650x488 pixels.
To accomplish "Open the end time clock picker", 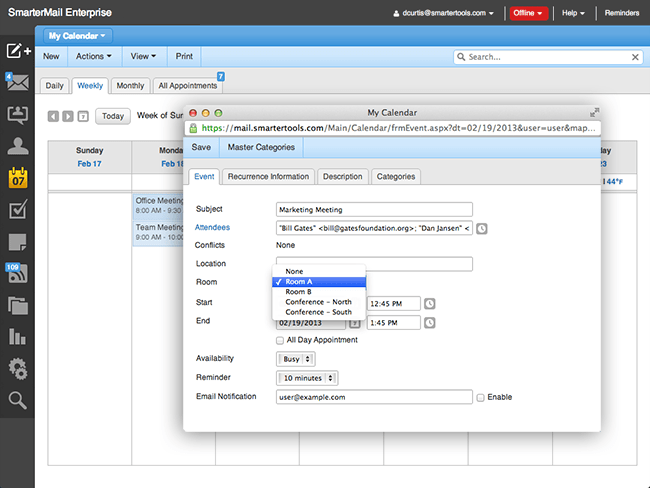I will 429,323.
